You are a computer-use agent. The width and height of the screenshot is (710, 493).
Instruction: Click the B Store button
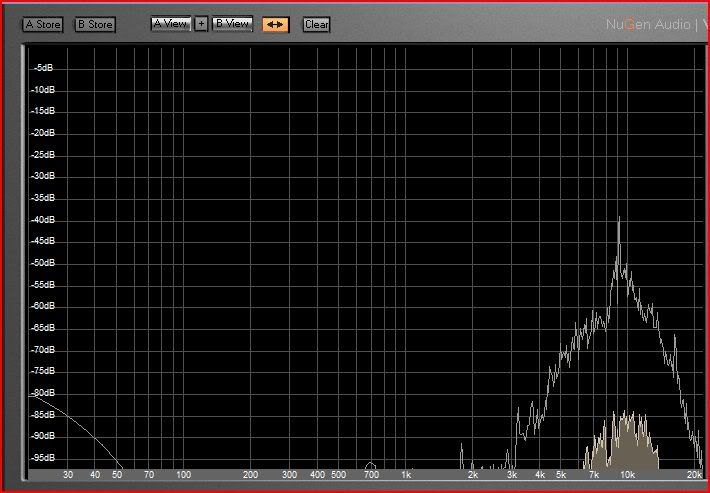pyautogui.click(x=95, y=24)
